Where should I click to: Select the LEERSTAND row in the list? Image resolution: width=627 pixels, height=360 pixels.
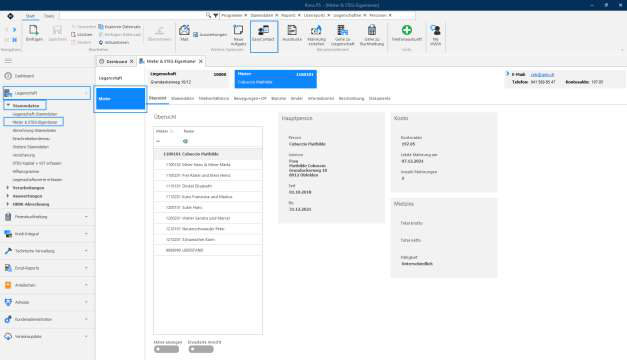pos(208,250)
